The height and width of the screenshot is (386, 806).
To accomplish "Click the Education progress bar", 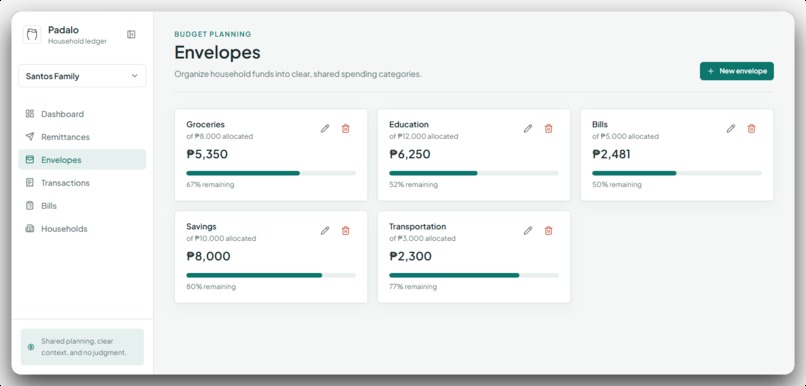I will pos(474,173).
